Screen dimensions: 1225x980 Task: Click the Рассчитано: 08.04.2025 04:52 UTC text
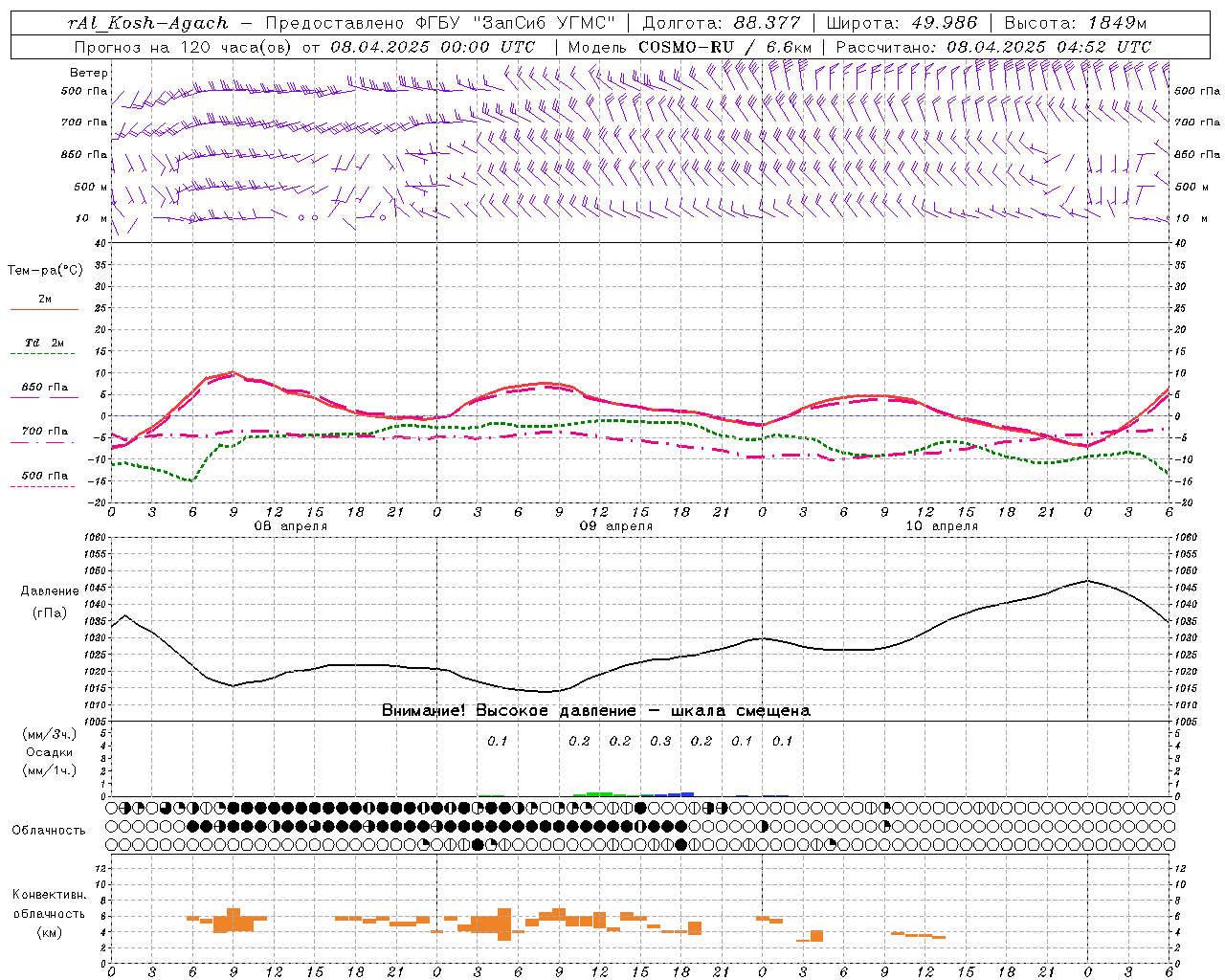click(x=993, y=46)
